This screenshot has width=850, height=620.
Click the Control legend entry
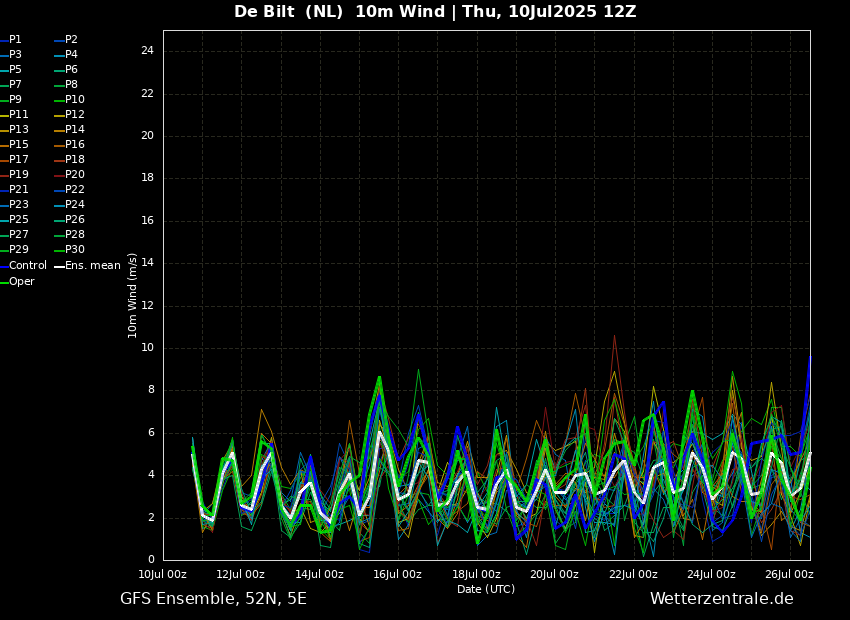coord(23,266)
